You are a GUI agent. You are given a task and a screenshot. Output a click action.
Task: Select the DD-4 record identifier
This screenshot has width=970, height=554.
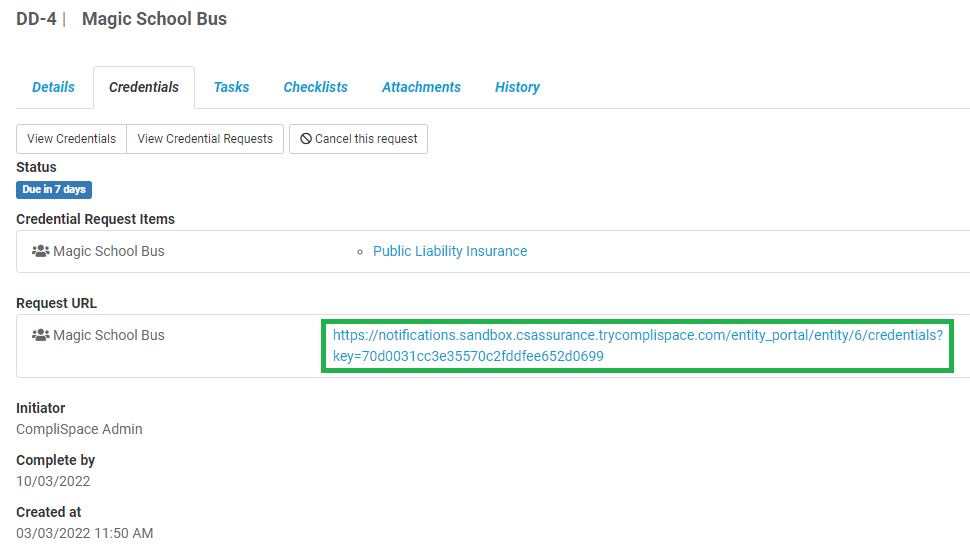click(x=36, y=19)
